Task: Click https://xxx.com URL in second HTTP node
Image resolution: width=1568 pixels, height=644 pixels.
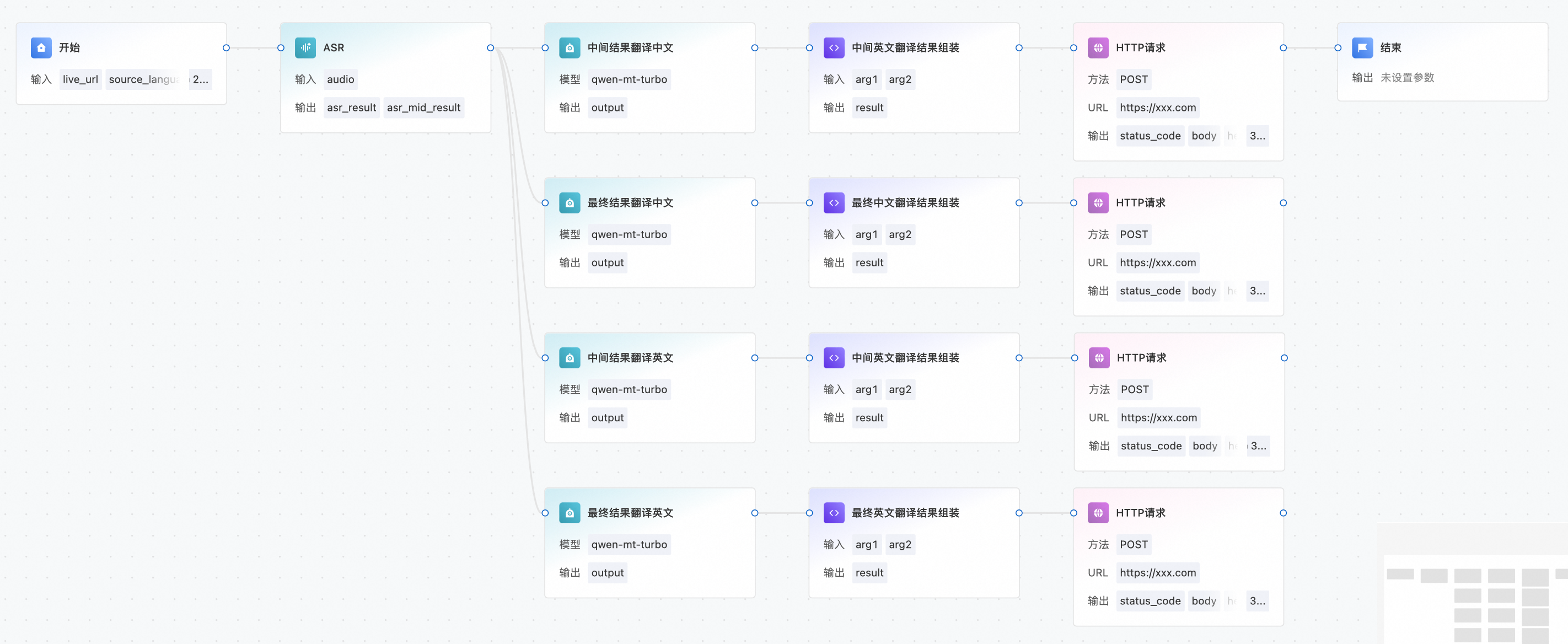Action: point(1157,262)
